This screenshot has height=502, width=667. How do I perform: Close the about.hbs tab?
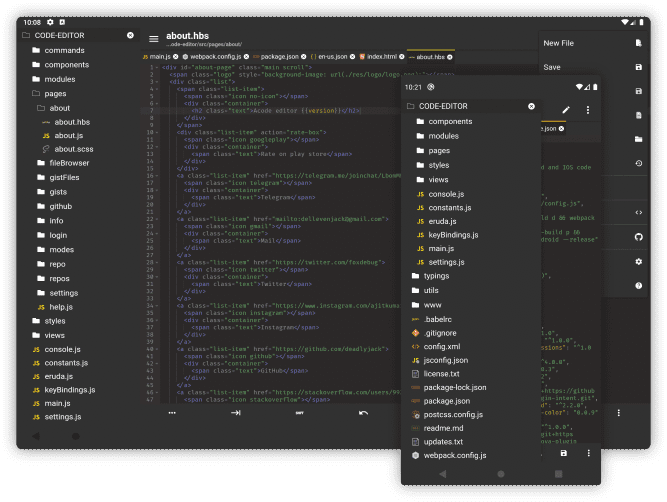pyautogui.click(x=450, y=57)
